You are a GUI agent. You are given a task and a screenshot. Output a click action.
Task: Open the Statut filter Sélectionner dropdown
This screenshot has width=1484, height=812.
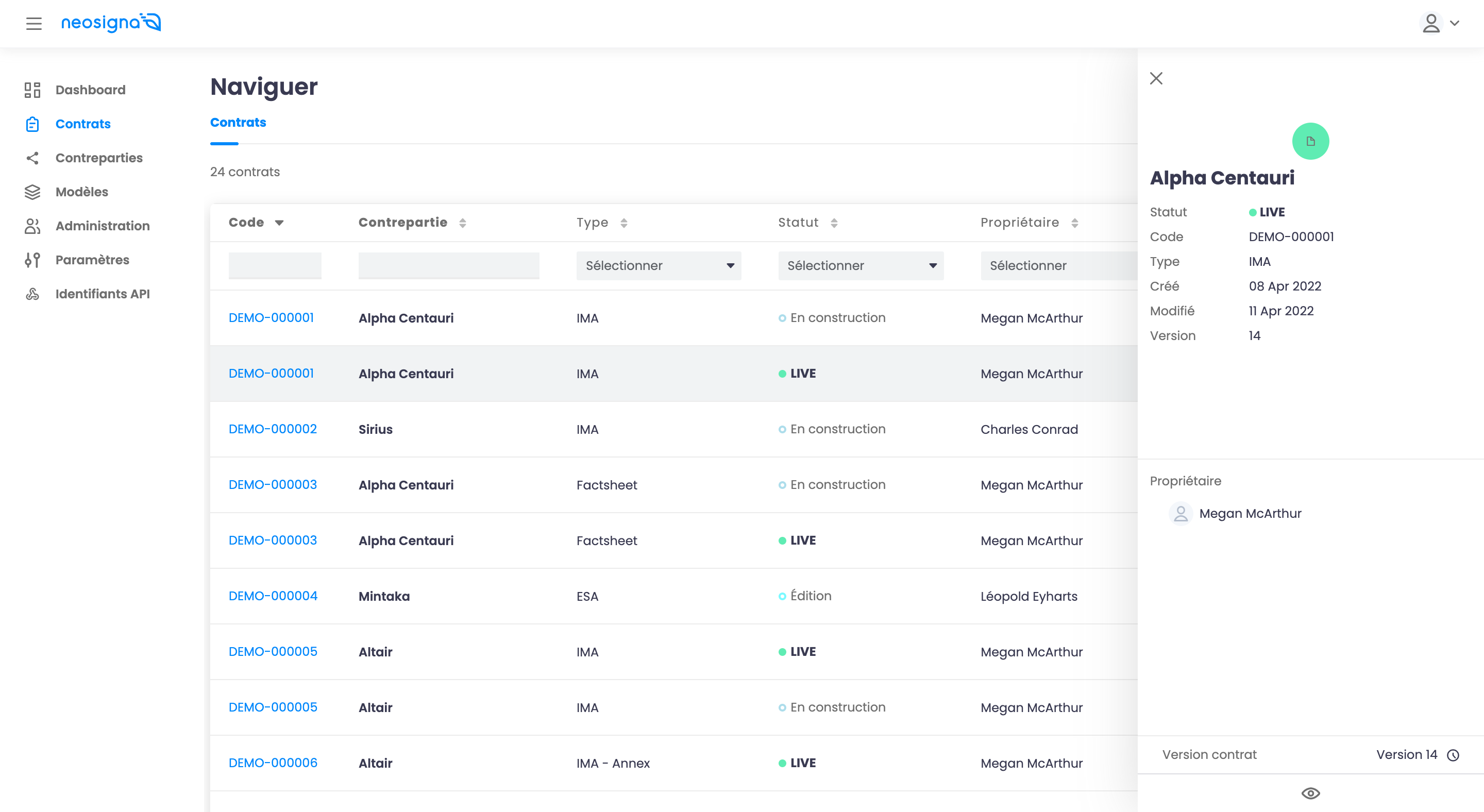pos(860,265)
